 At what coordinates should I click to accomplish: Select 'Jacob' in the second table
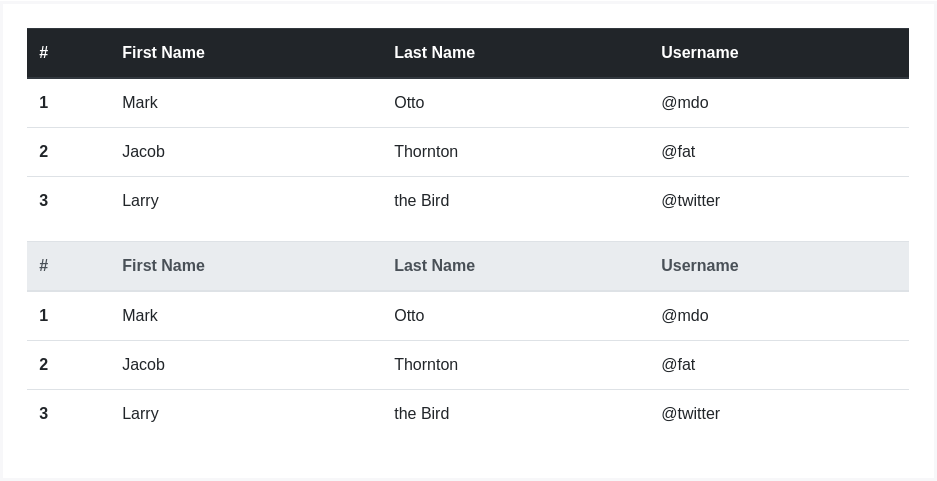click(x=143, y=365)
